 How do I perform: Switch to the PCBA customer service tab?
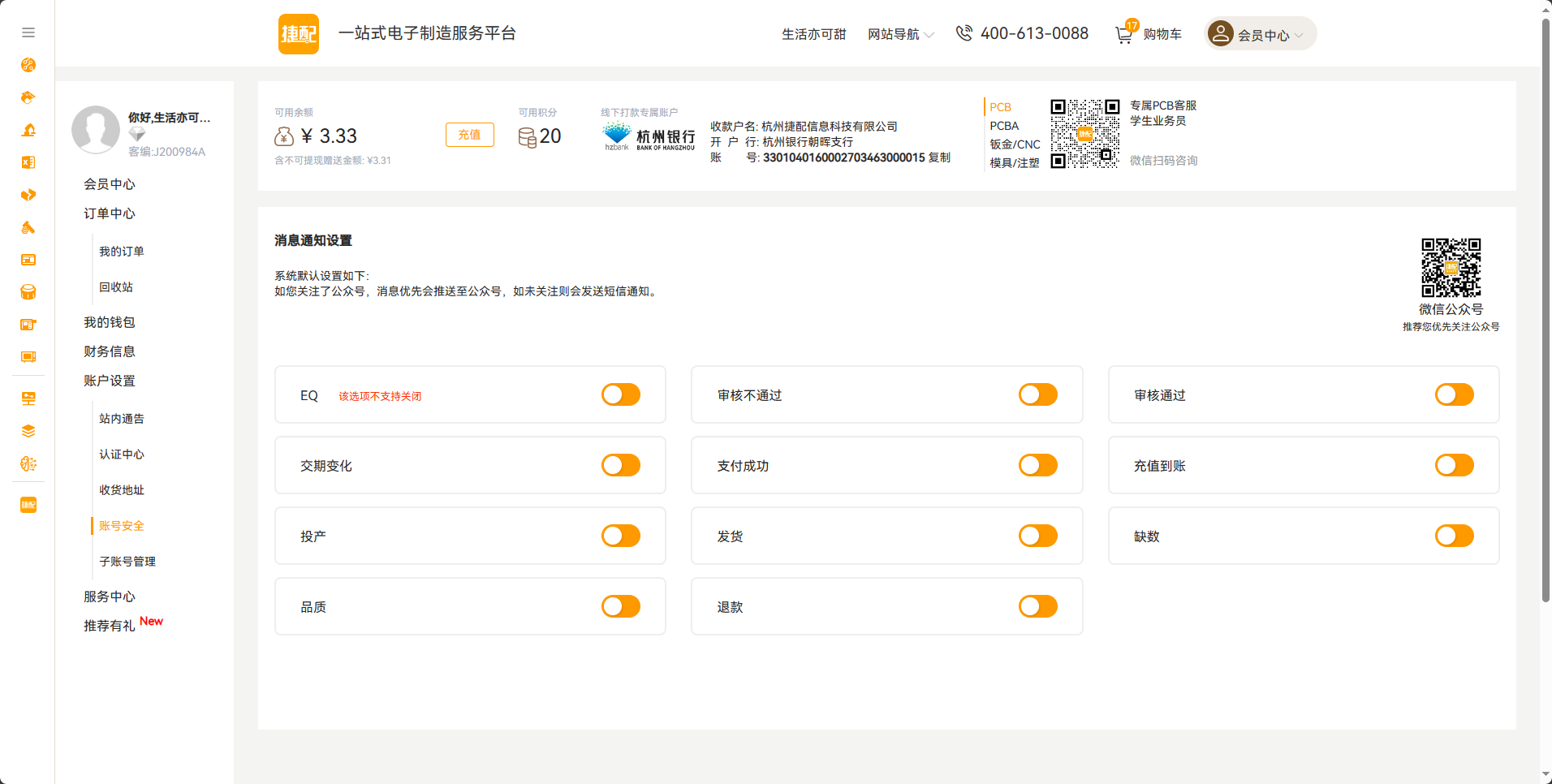click(x=1005, y=126)
